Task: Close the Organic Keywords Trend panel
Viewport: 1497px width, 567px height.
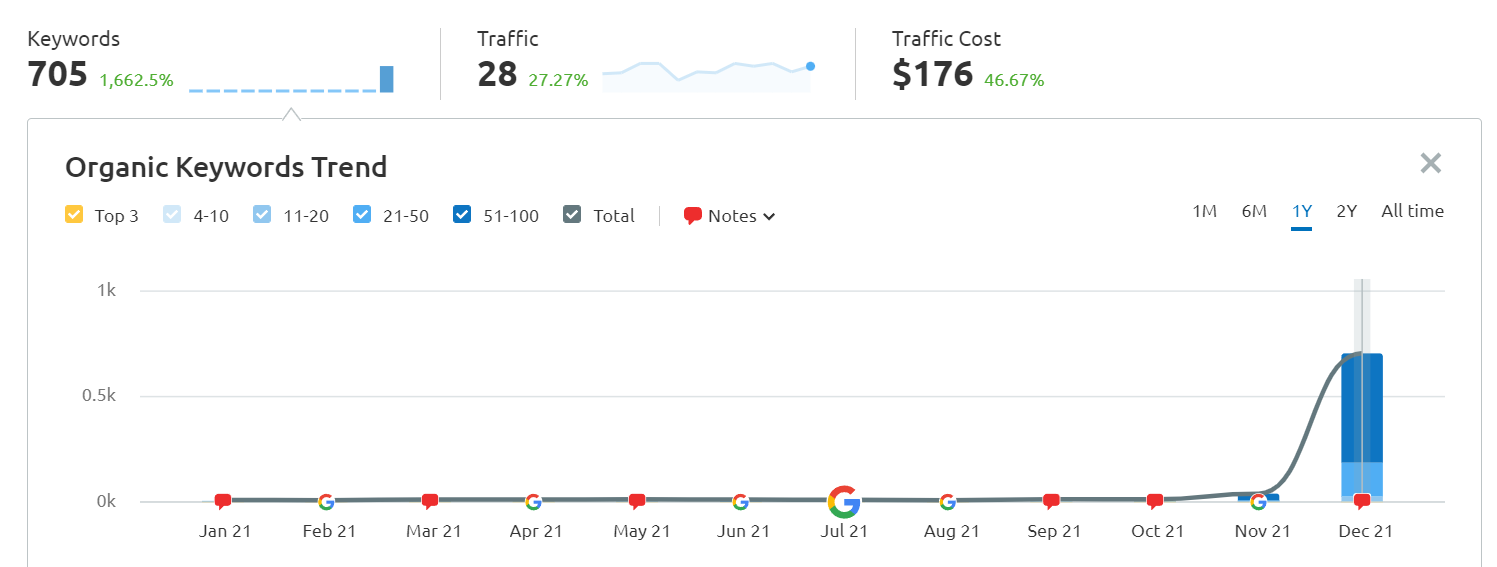Action: pos(1431,163)
